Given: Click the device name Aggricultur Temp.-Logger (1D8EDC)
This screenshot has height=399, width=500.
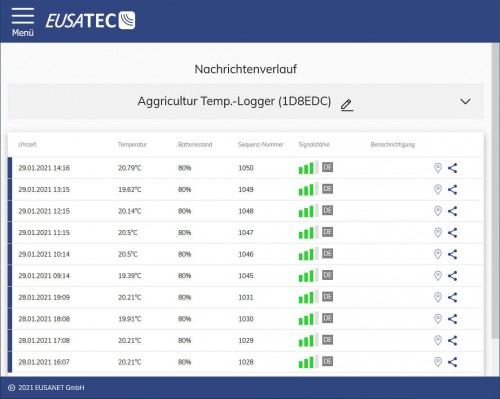Looking at the screenshot, I should coord(234,101).
